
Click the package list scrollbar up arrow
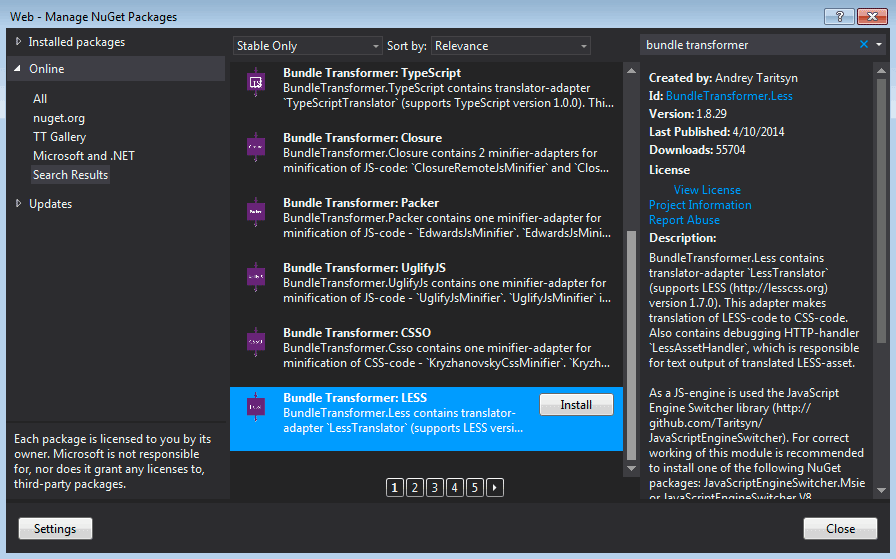coord(631,71)
